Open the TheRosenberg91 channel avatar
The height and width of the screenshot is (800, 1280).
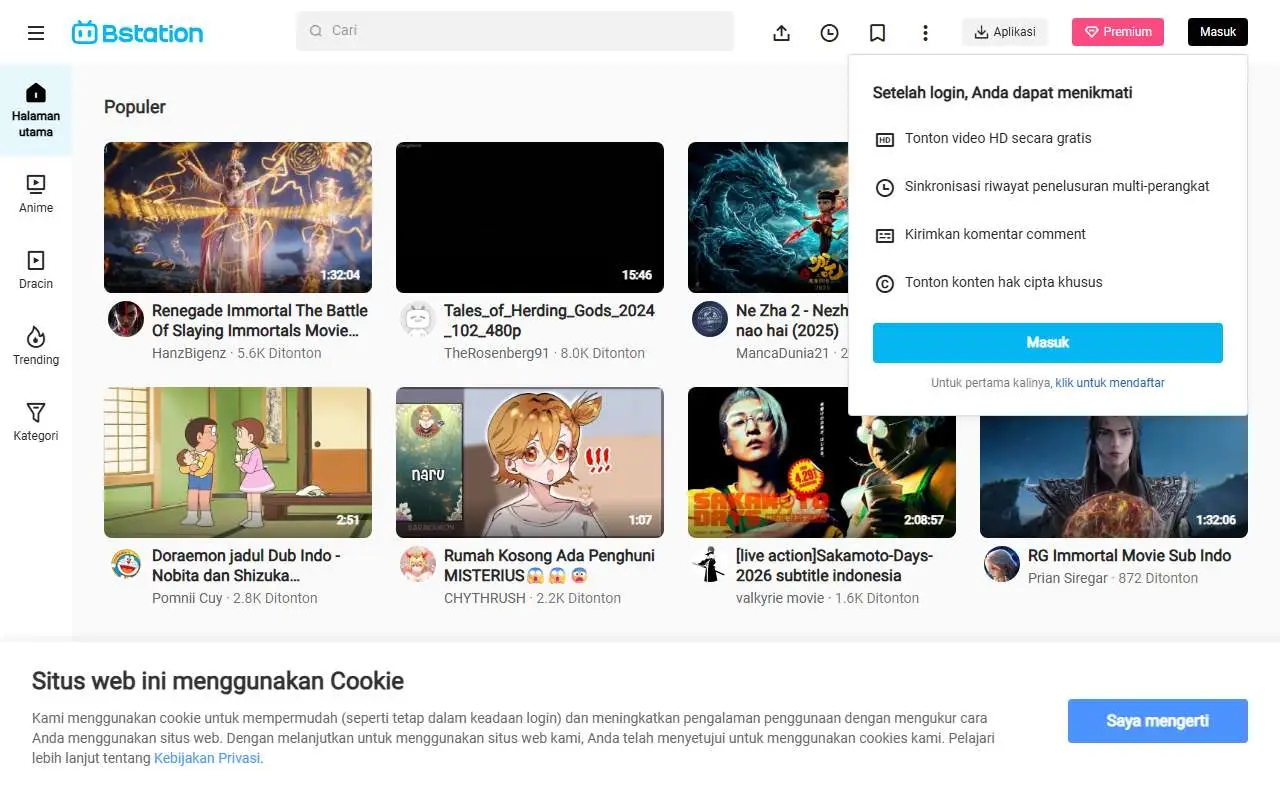tap(418, 319)
